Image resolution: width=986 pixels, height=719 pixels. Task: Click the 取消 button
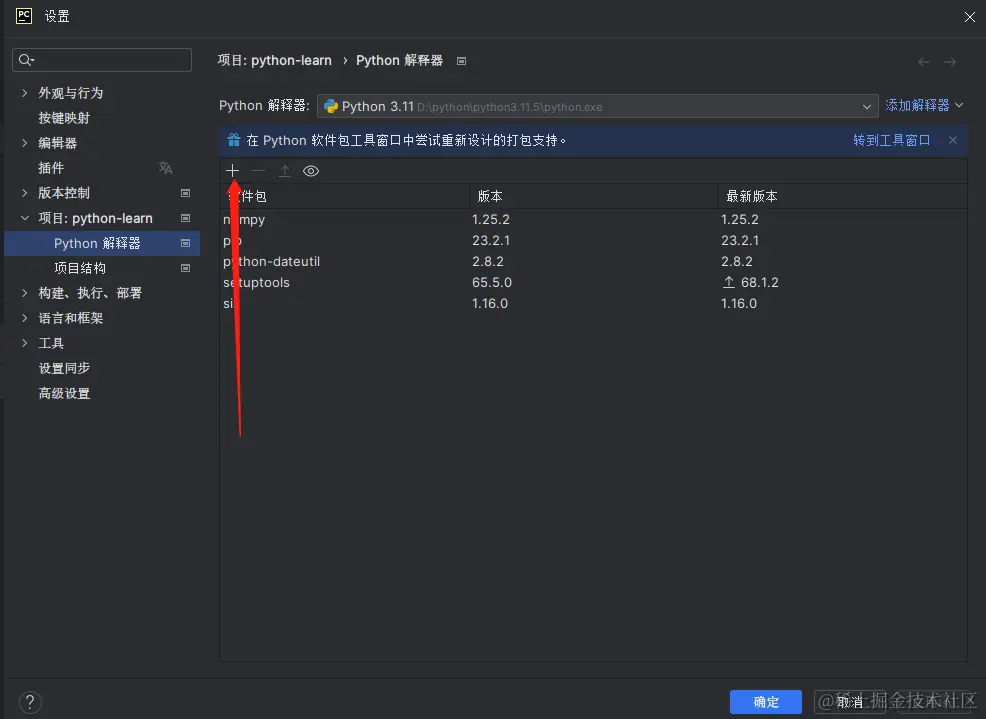pos(850,701)
